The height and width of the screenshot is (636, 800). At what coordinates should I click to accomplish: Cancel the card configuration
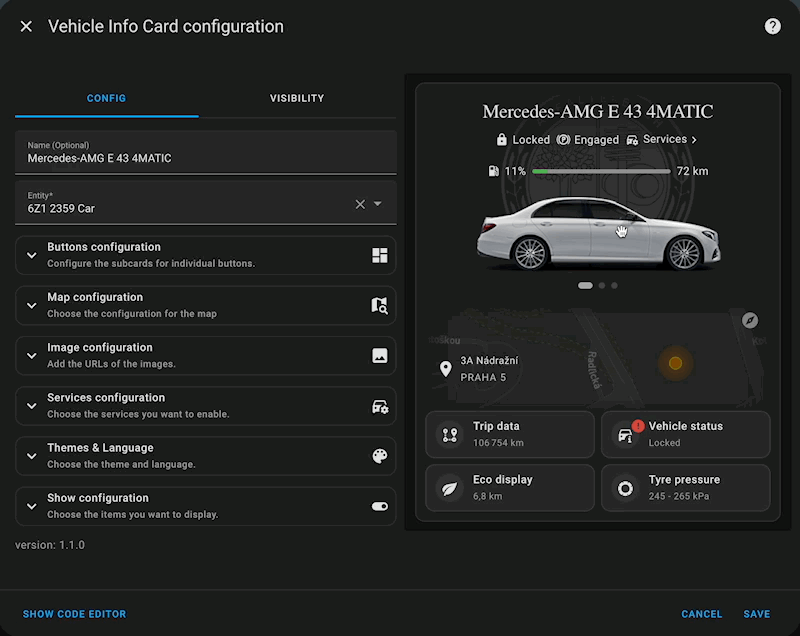tap(702, 614)
